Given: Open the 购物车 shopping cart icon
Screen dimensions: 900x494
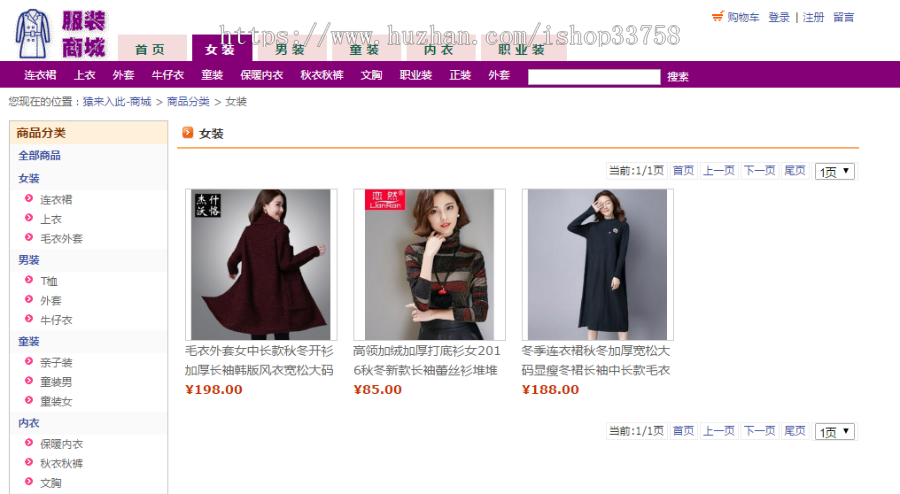Looking at the screenshot, I should click(x=717, y=17).
